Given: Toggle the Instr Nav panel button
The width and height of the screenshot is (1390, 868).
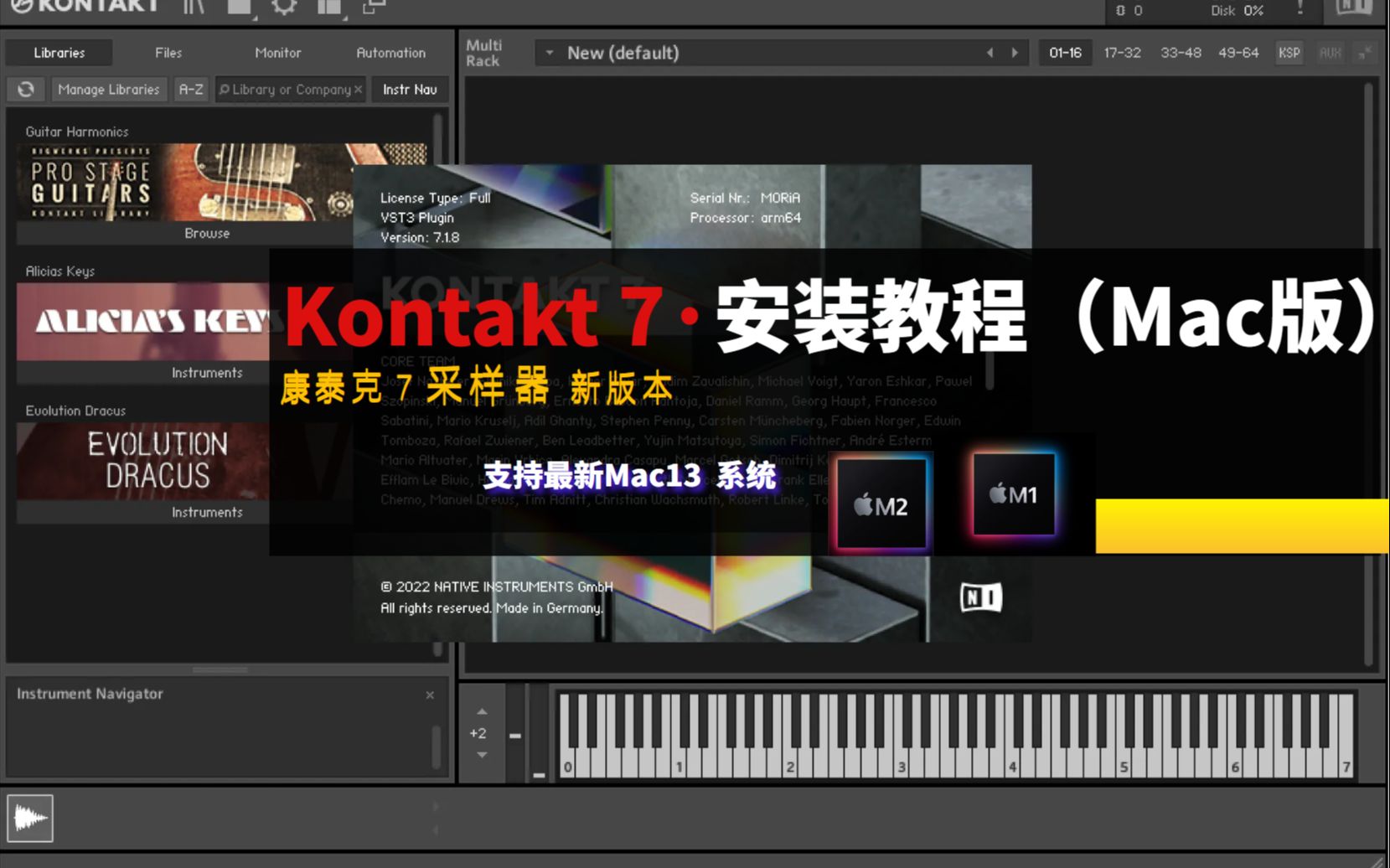Looking at the screenshot, I should [410, 89].
